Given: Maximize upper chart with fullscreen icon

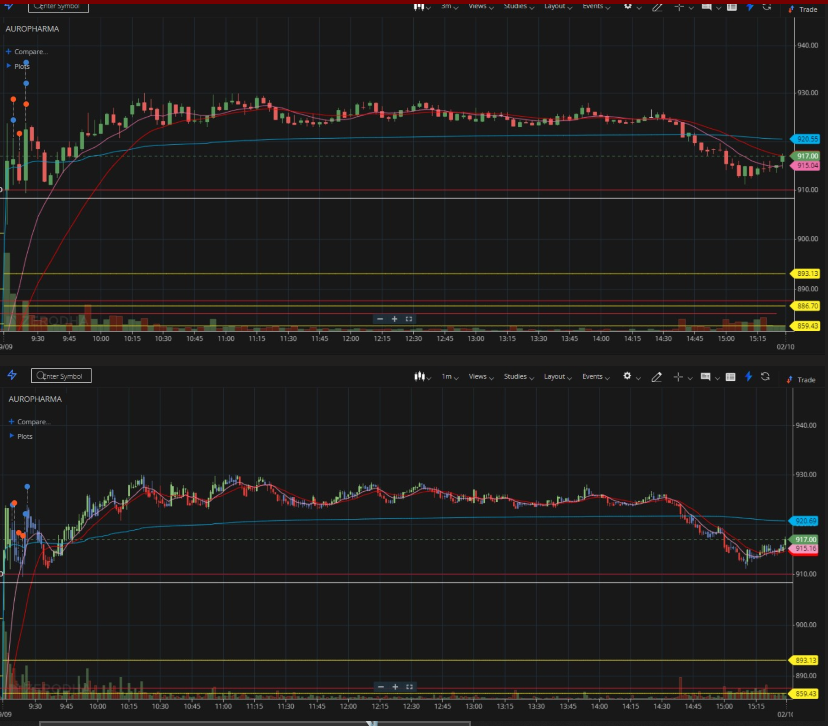Looking at the screenshot, I should tap(409, 319).
